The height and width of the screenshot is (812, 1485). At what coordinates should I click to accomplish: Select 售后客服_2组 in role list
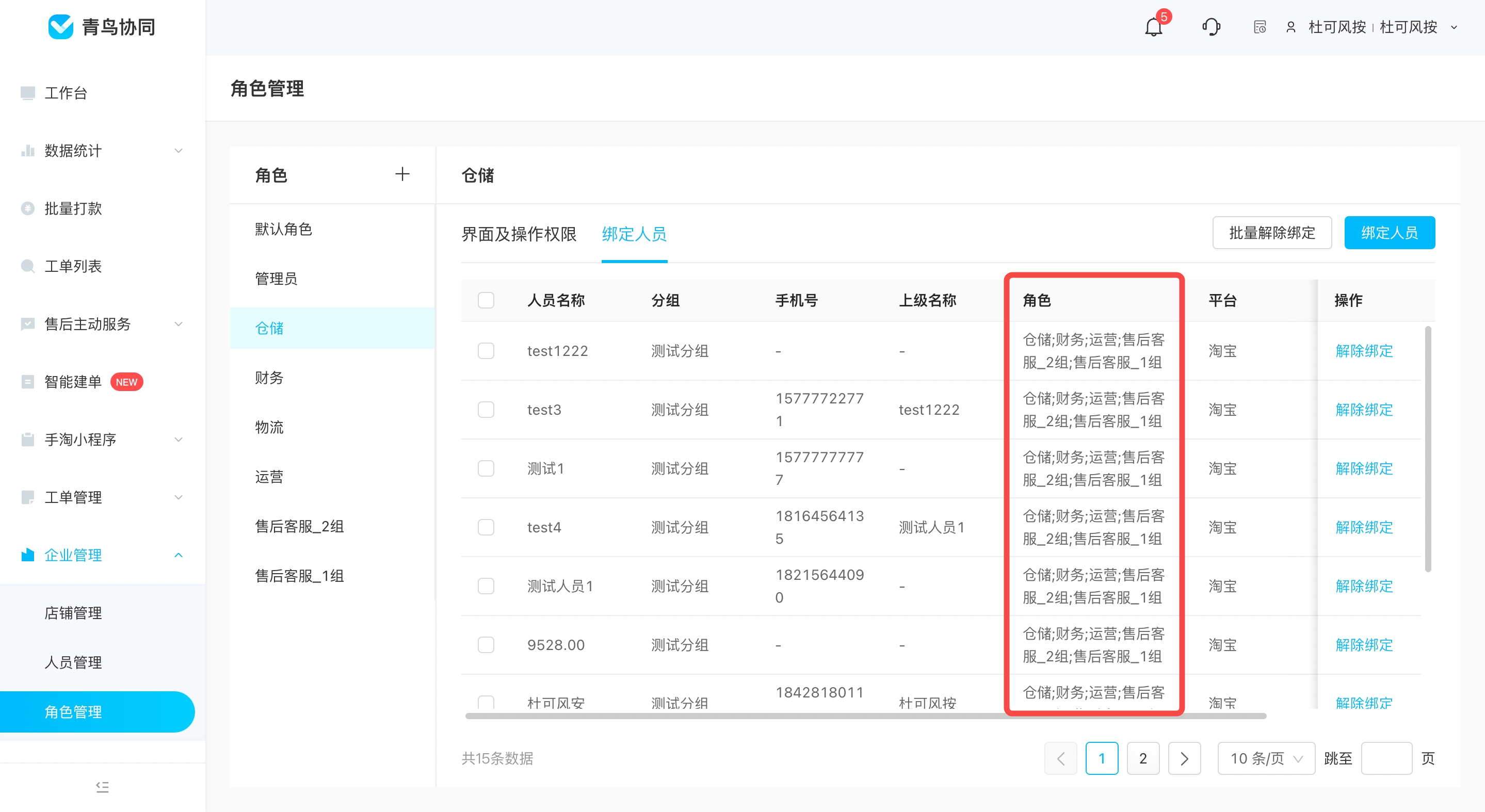[x=333, y=526]
